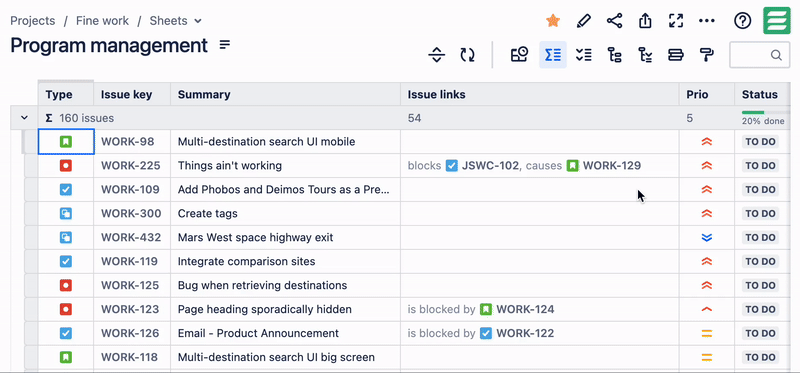Select 'Bug when retrieving destinations' summary
The image size is (800, 373).
tap(262, 285)
